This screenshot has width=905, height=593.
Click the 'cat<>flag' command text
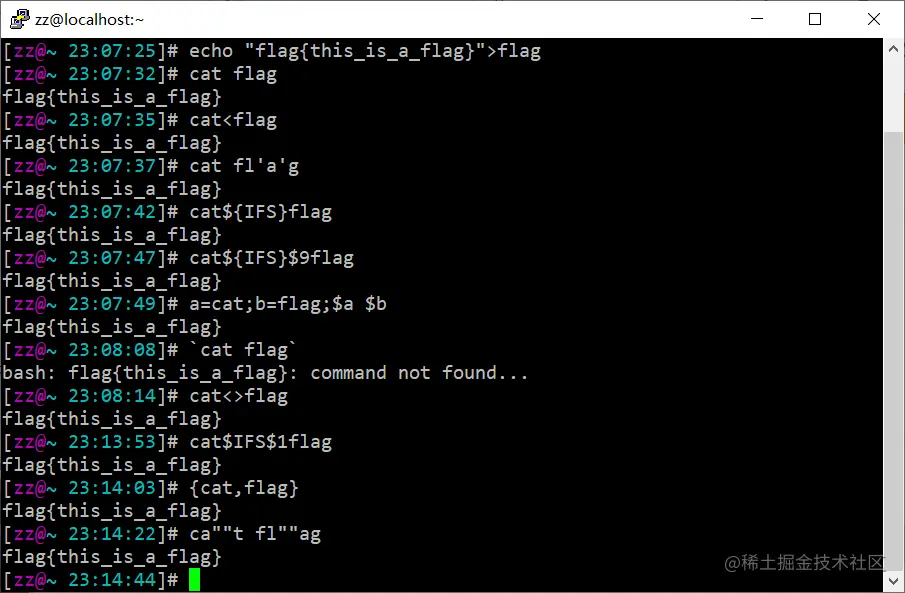click(x=238, y=396)
